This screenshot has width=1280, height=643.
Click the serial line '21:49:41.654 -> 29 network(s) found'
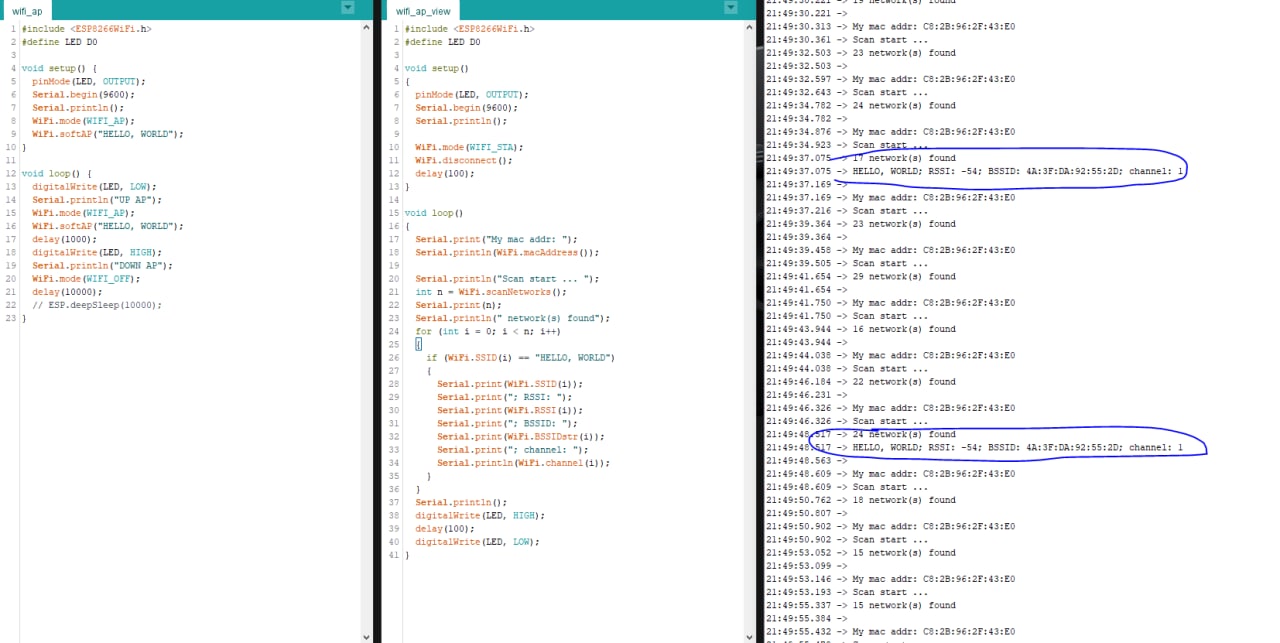coord(861,276)
